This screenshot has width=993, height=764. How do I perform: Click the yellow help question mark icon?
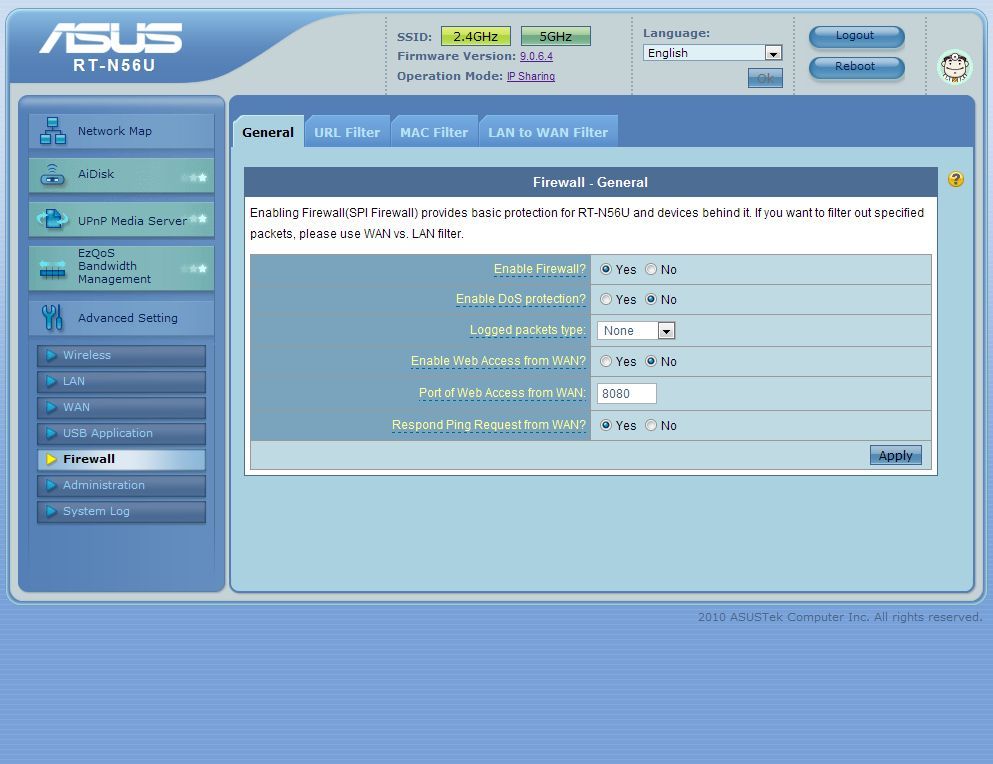(x=956, y=180)
